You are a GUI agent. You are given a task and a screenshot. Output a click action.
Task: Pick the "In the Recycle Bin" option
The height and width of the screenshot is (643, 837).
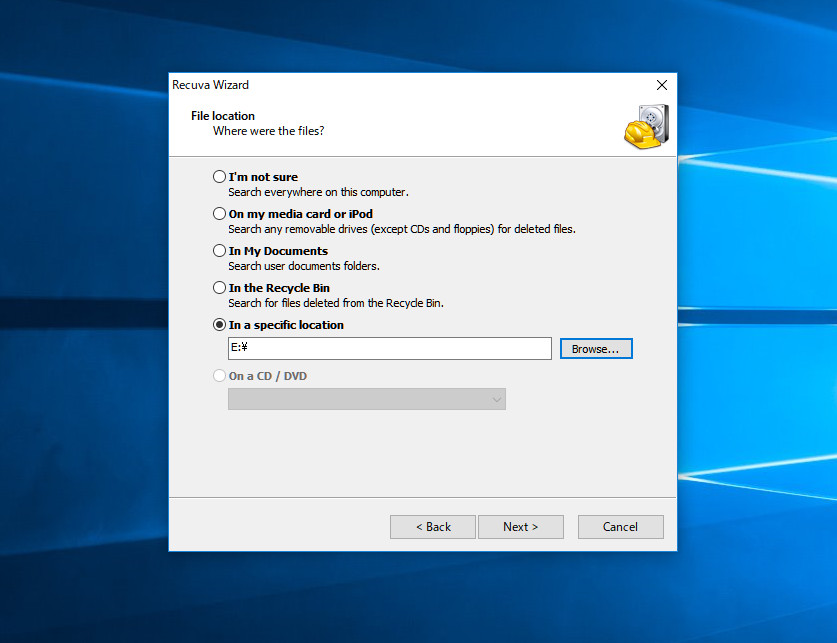click(220, 288)
